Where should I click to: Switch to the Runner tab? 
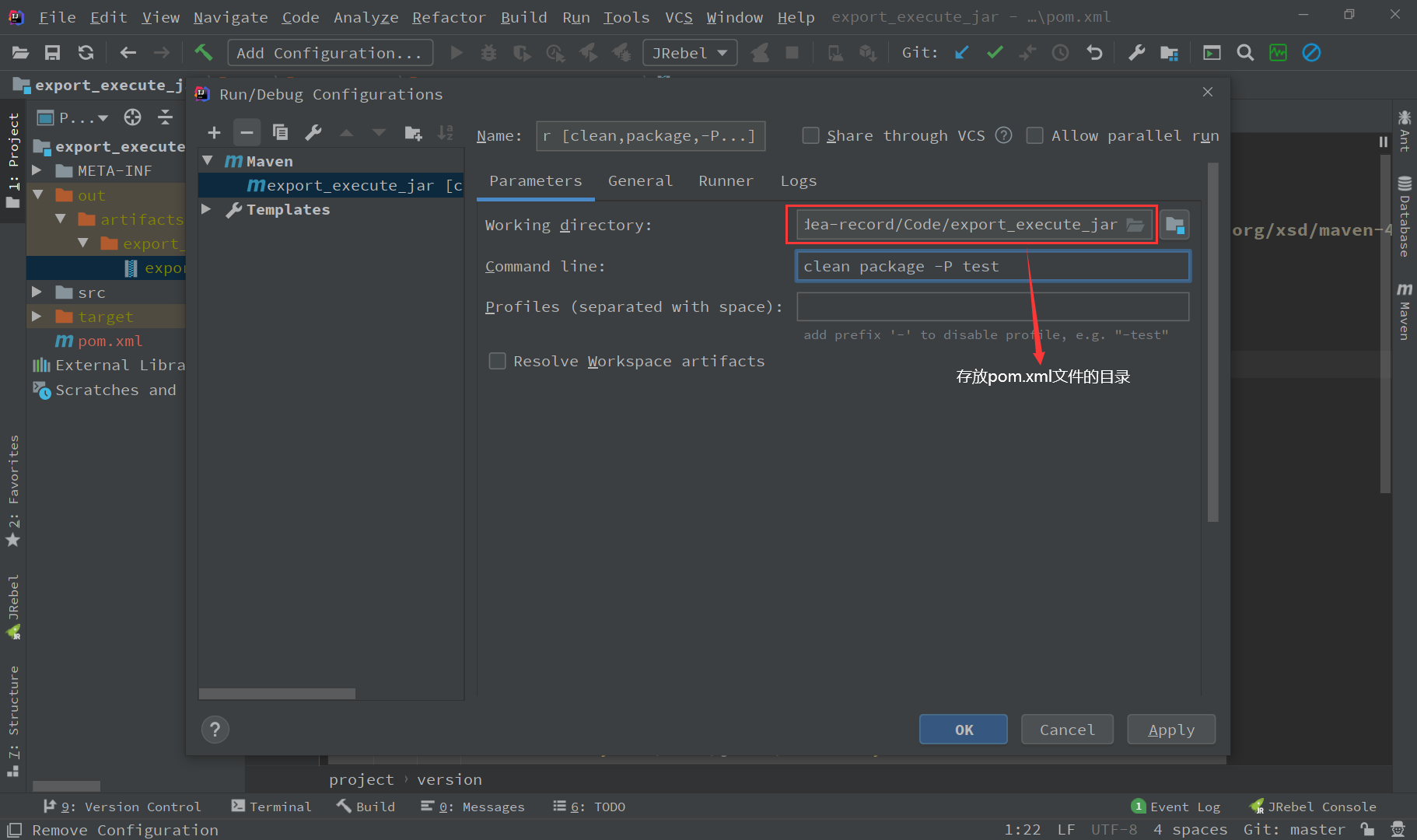coord(726,181)
